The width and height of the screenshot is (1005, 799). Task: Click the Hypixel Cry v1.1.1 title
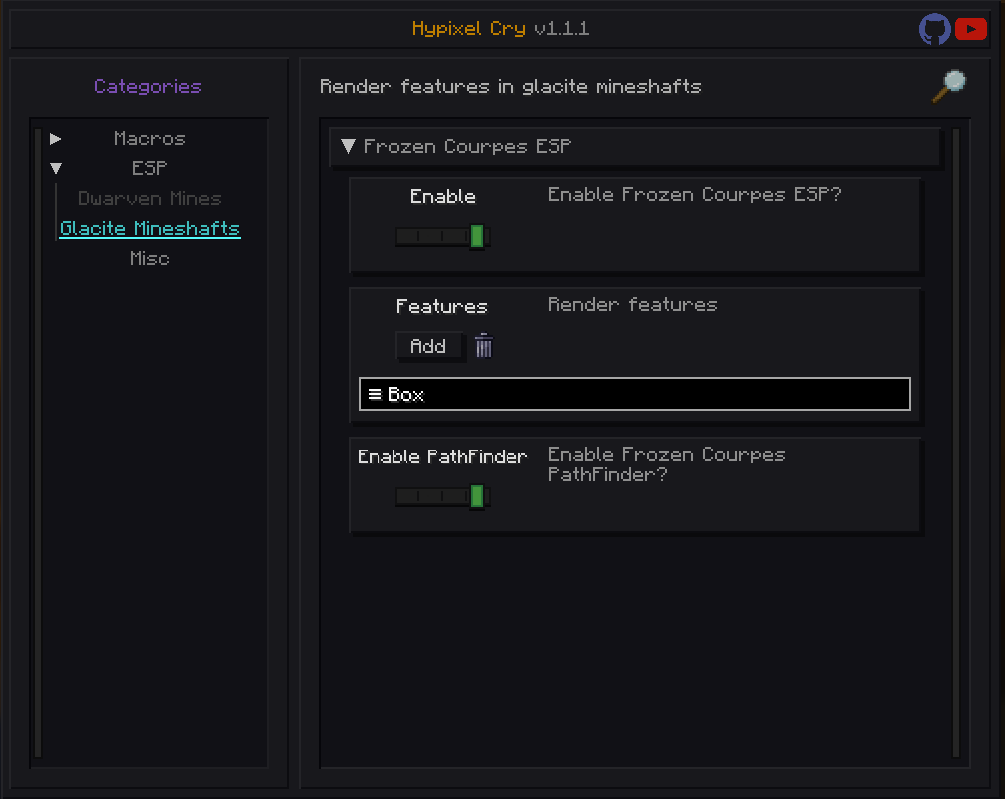(x=500, y=29)
